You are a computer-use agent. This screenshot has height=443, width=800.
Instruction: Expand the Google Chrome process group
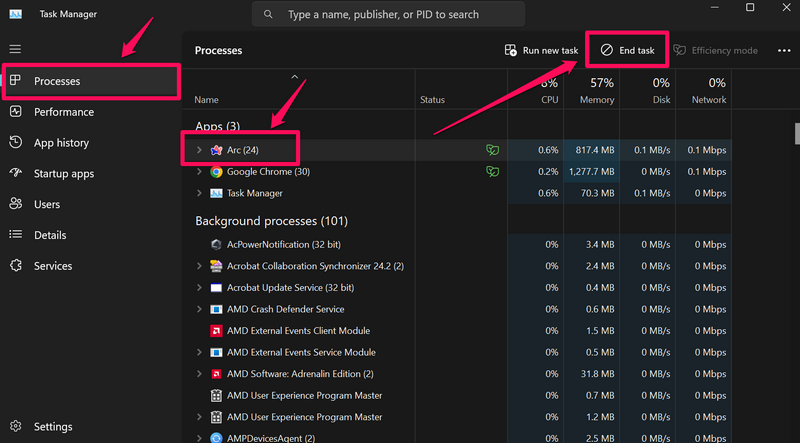click(200, 172)
